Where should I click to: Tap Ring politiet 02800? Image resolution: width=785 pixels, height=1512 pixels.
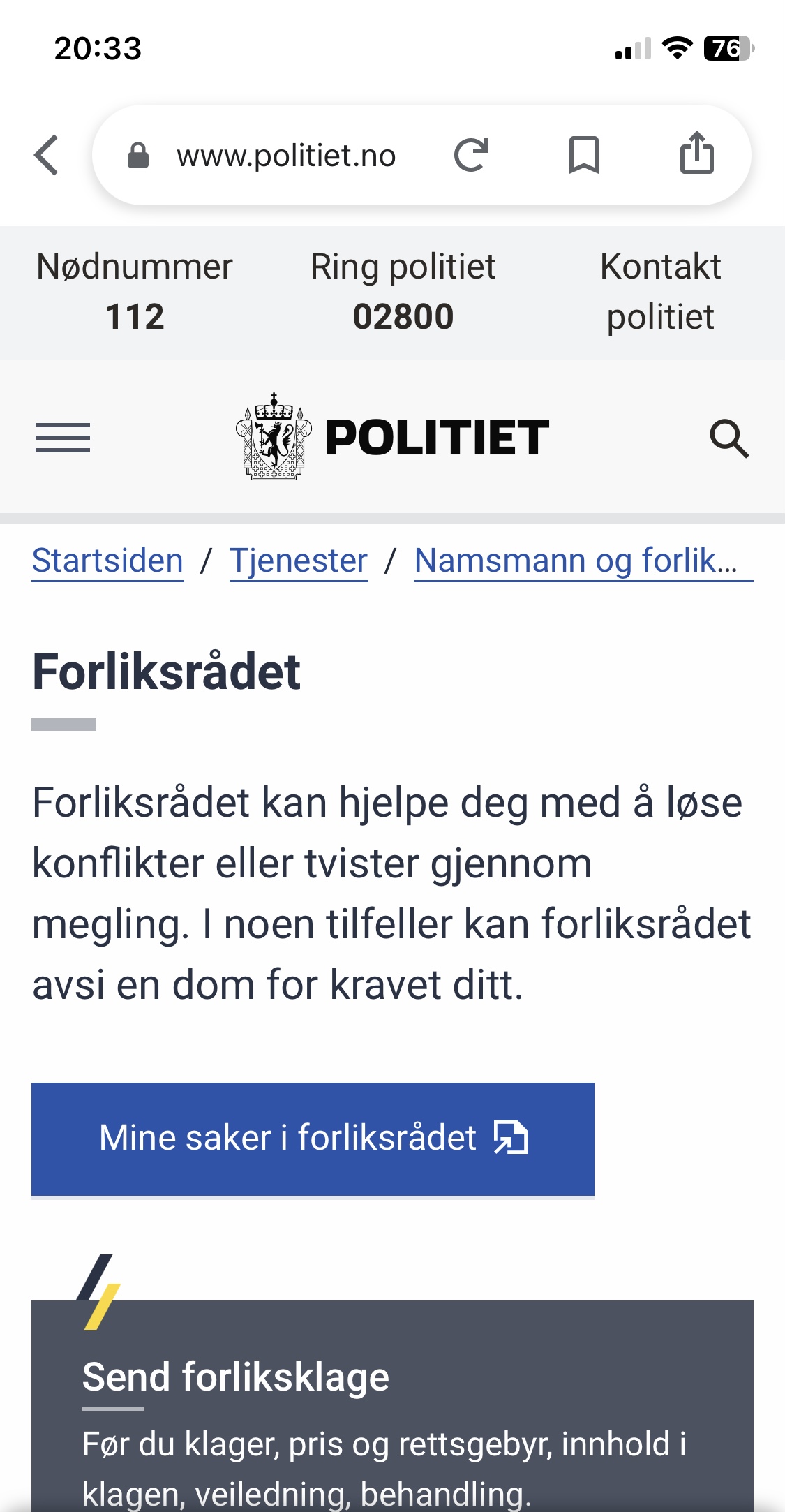pos(403,292)
